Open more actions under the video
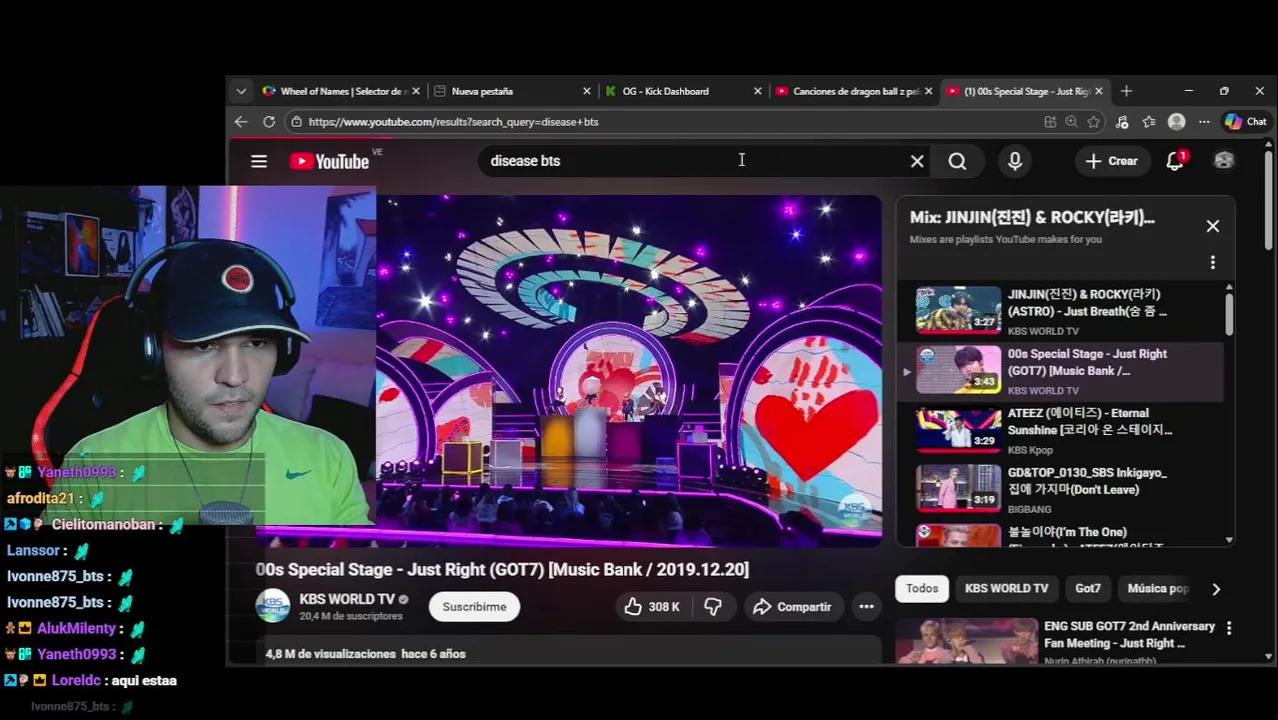The image size is (1278, 720). point(866,607)
